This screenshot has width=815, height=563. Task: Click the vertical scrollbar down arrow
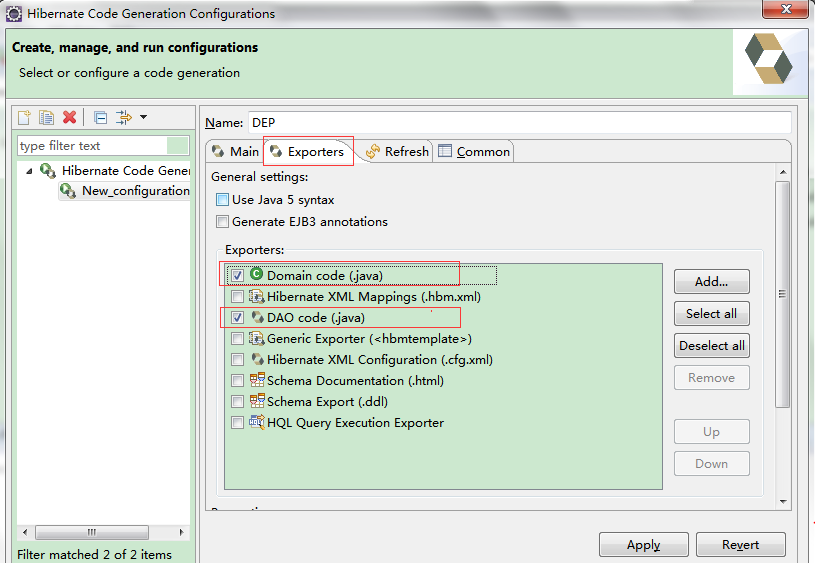point(783,502)
